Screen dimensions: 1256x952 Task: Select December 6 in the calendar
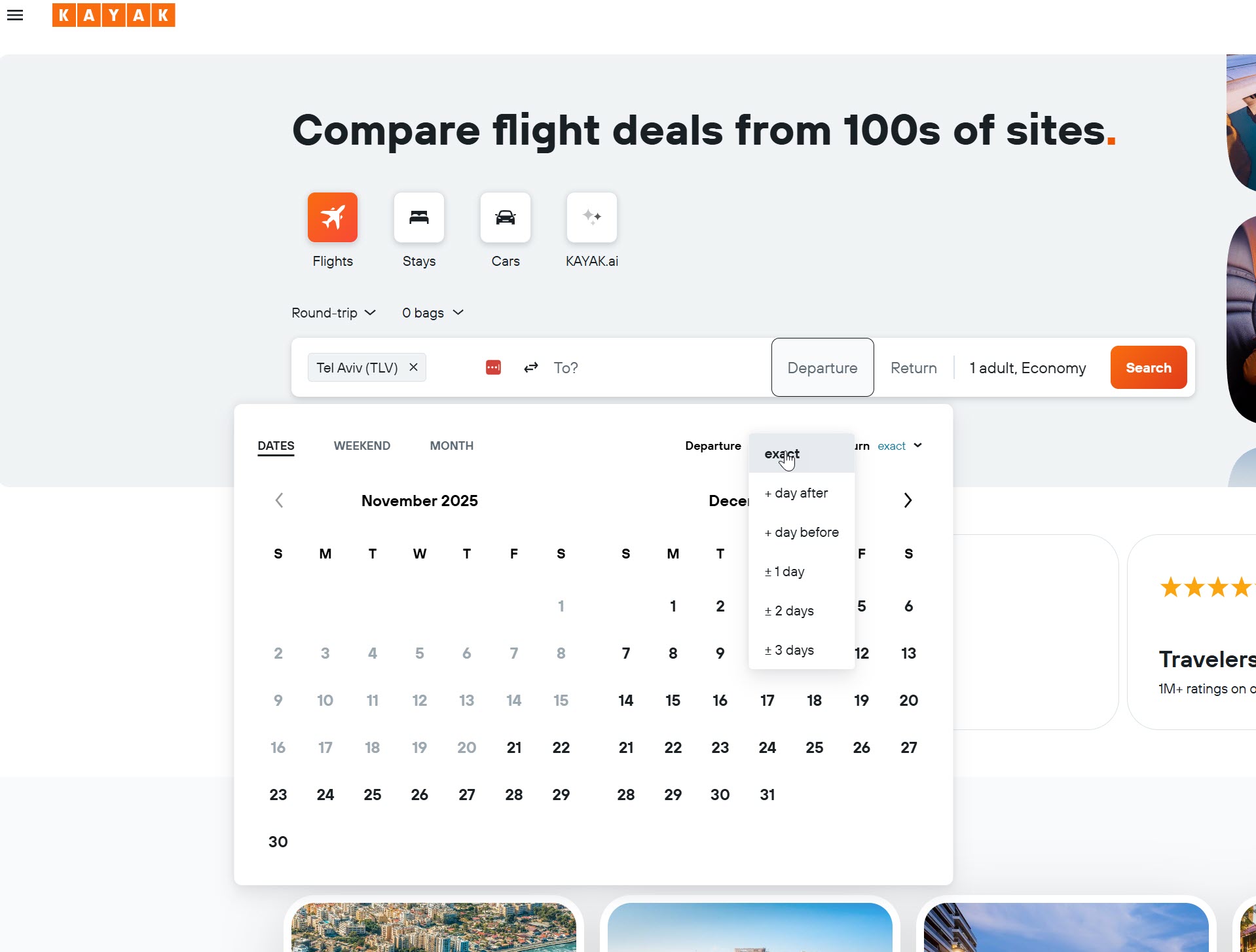[x=909, y=606]
